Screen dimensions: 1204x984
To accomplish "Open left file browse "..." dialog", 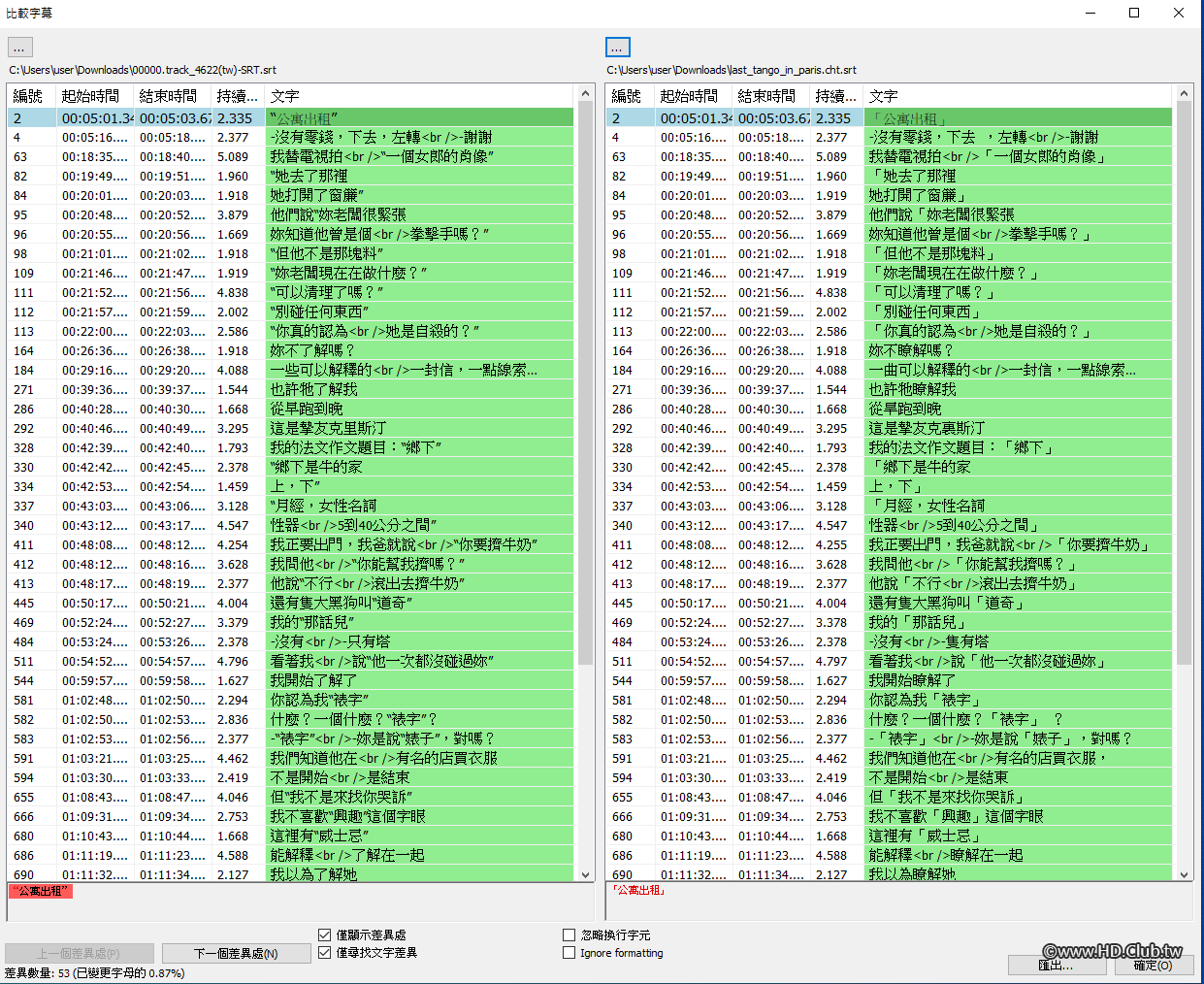I will point(19,47).
